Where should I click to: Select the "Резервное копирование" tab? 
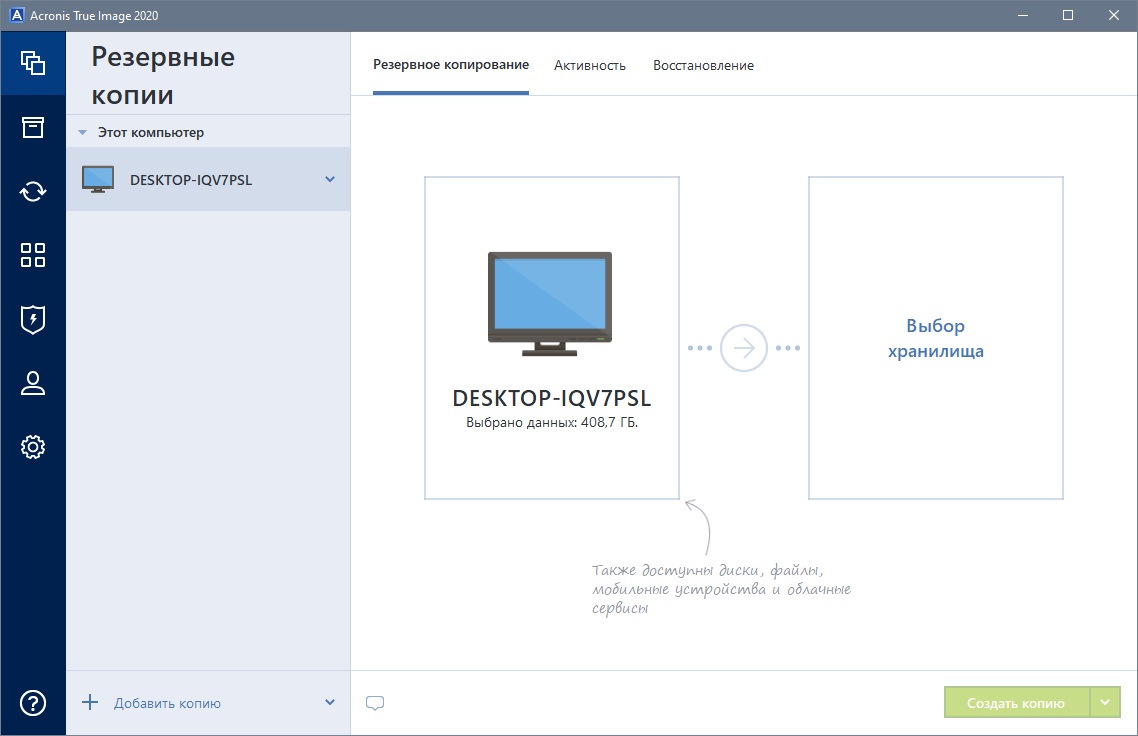click(x=451, y=66)
